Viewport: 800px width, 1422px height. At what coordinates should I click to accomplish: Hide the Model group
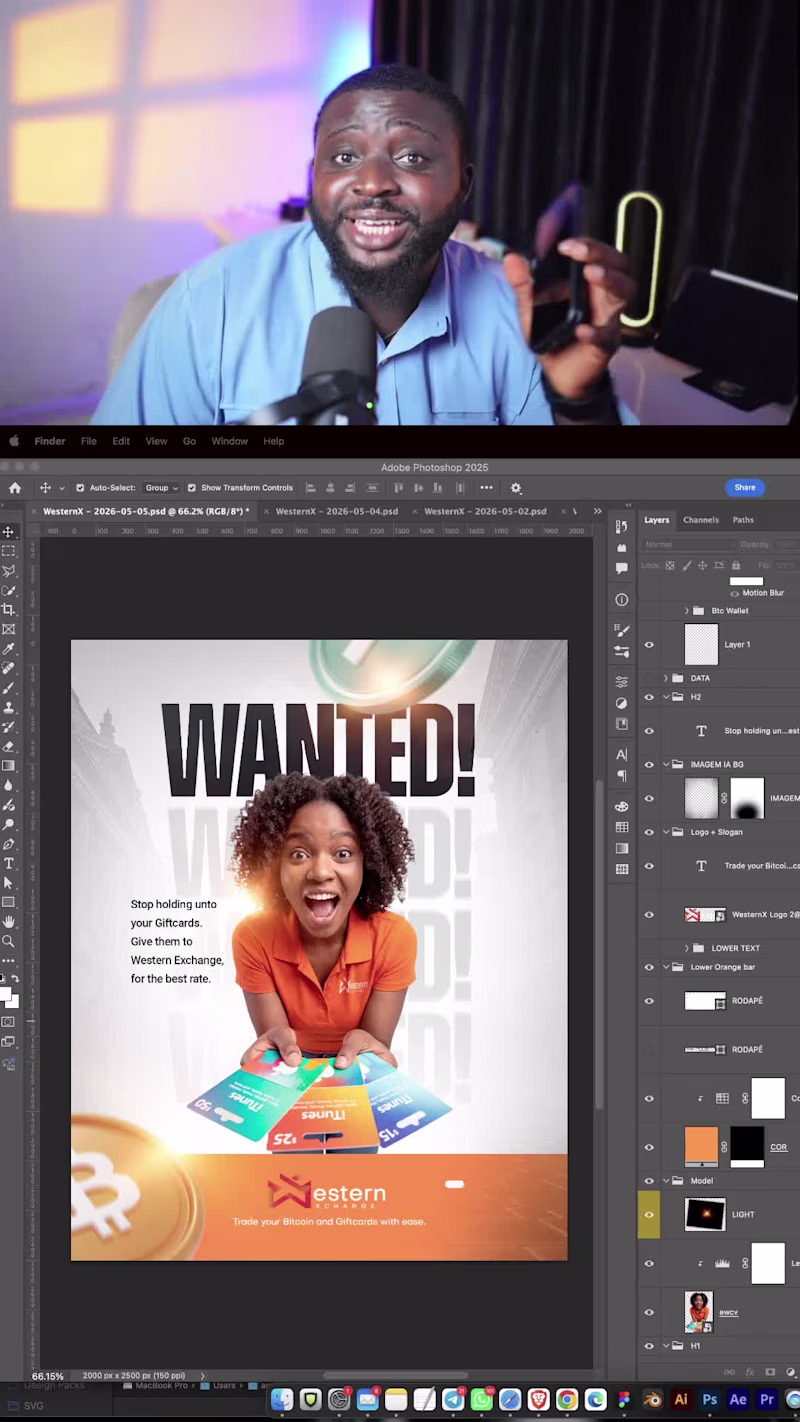click(x=649, y=1181)
